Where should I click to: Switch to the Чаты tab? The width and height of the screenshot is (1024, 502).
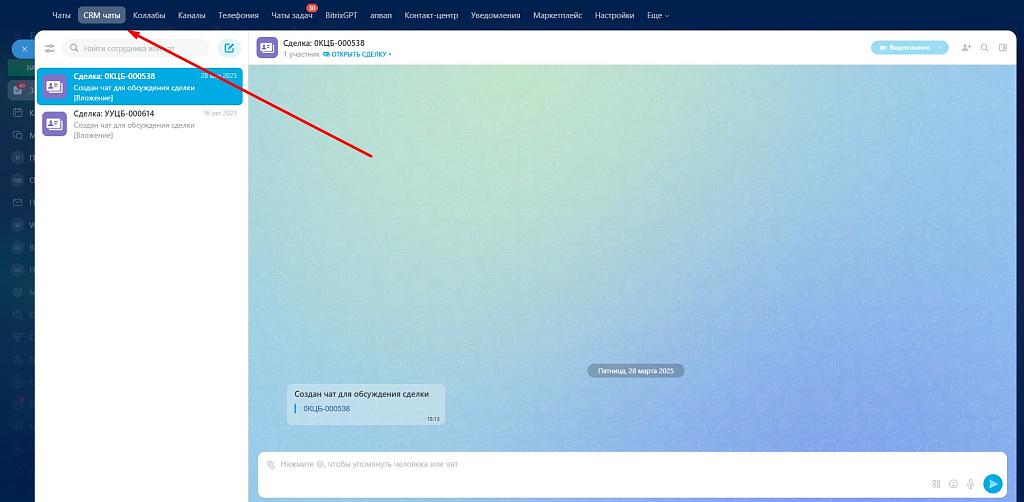(x=61, y=16)
